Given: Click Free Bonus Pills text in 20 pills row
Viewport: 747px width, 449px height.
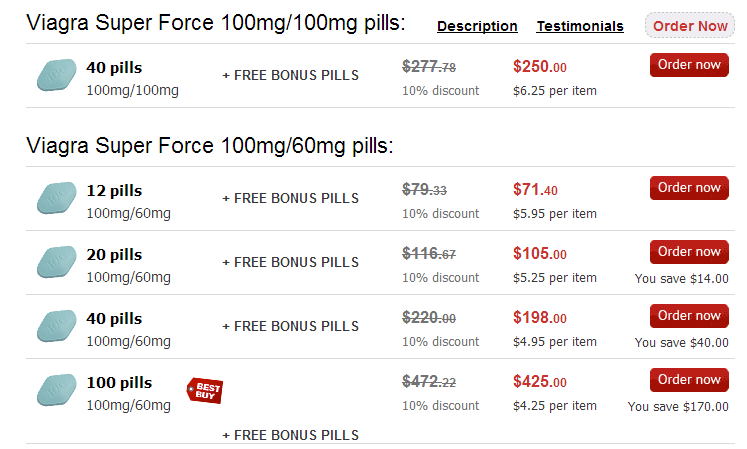Looking at the screenshot, I should click(291, 262).
